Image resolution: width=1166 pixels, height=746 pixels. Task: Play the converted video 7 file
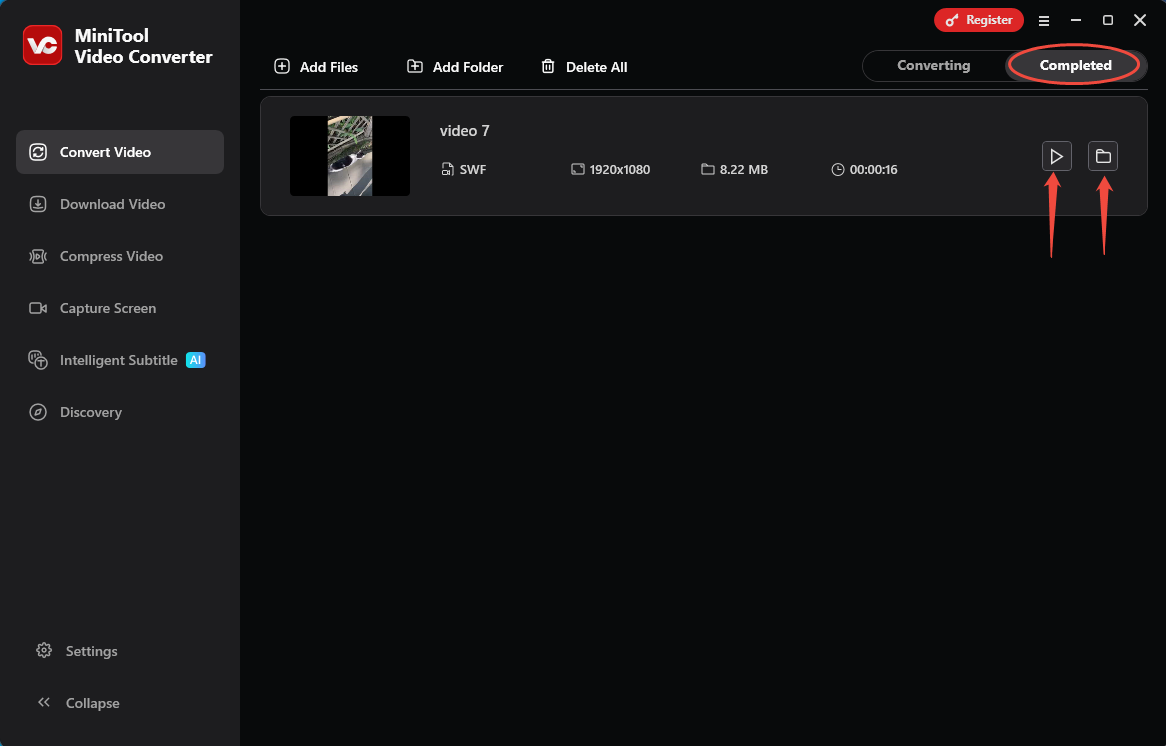tap(1056, 155)
